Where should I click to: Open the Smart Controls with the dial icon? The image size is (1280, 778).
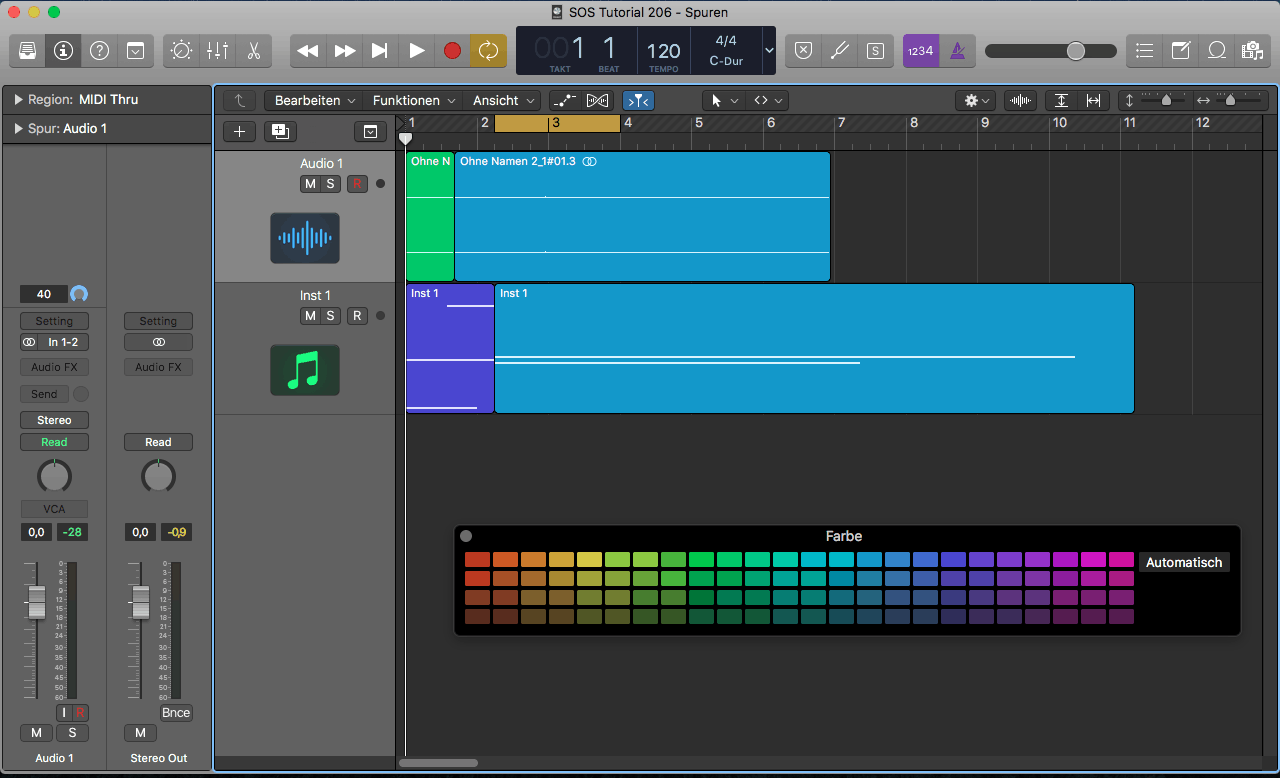tap(181, 50)
